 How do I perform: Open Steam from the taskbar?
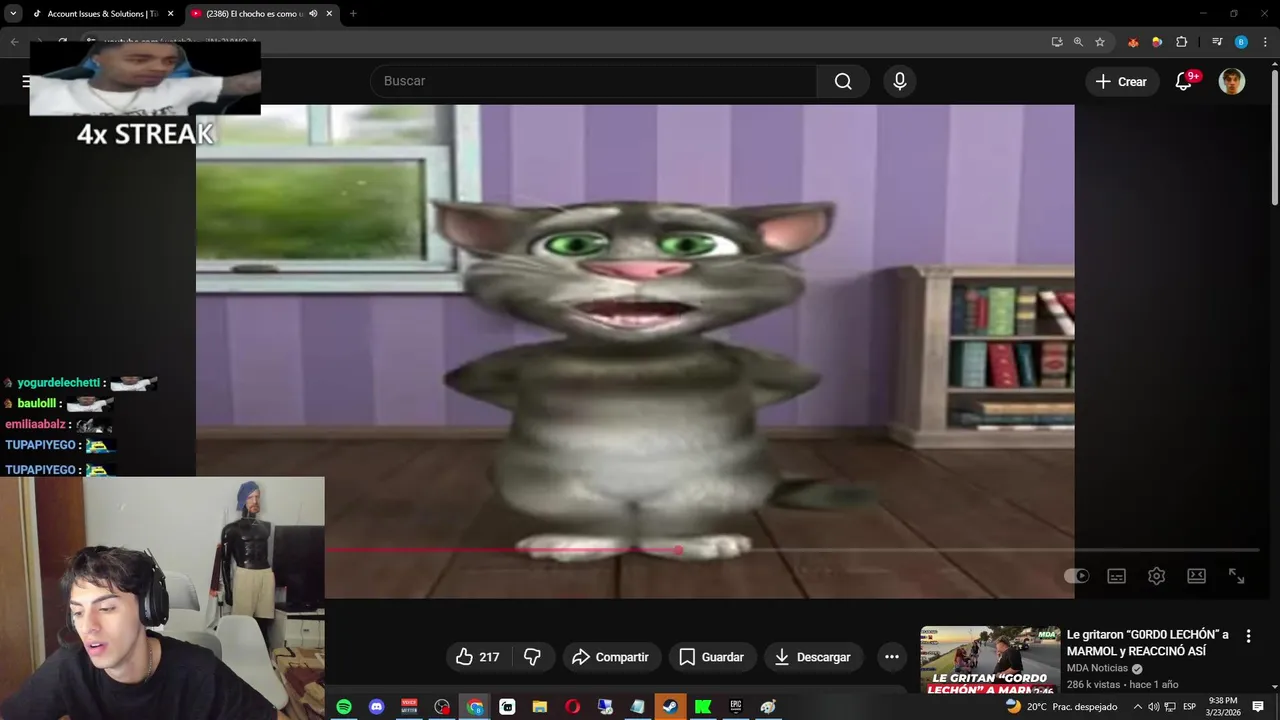click(x=671, y=707)
